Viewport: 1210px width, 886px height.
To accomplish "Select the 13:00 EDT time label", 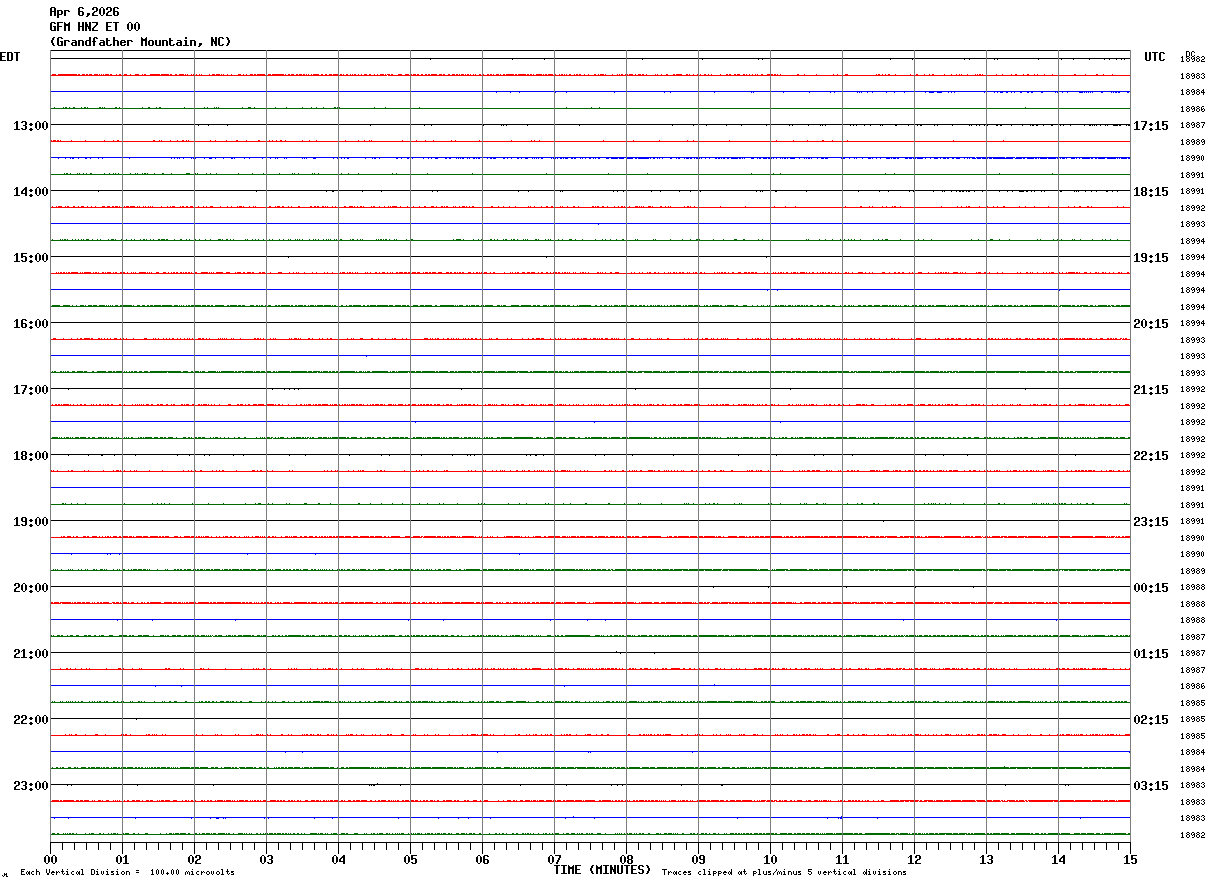I will (x=30, y=126).
